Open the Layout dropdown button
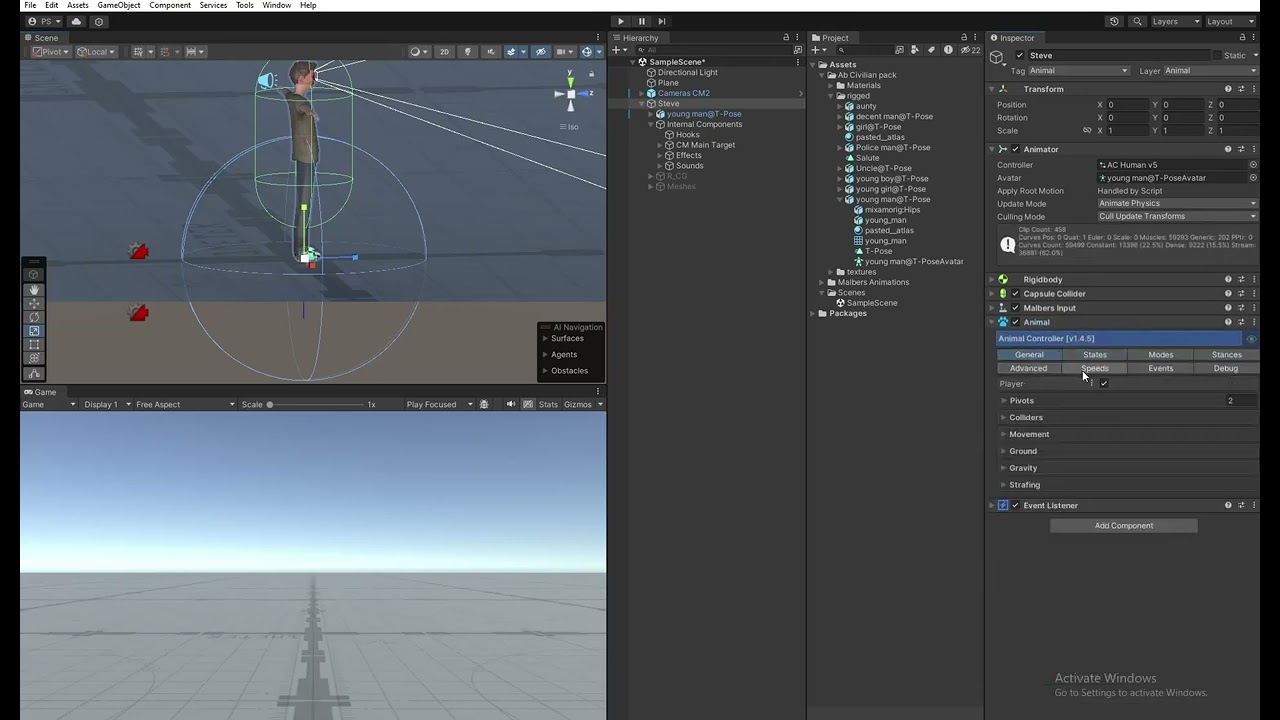The height and width of the screenshot is (720, 1280). [1230, 21]
